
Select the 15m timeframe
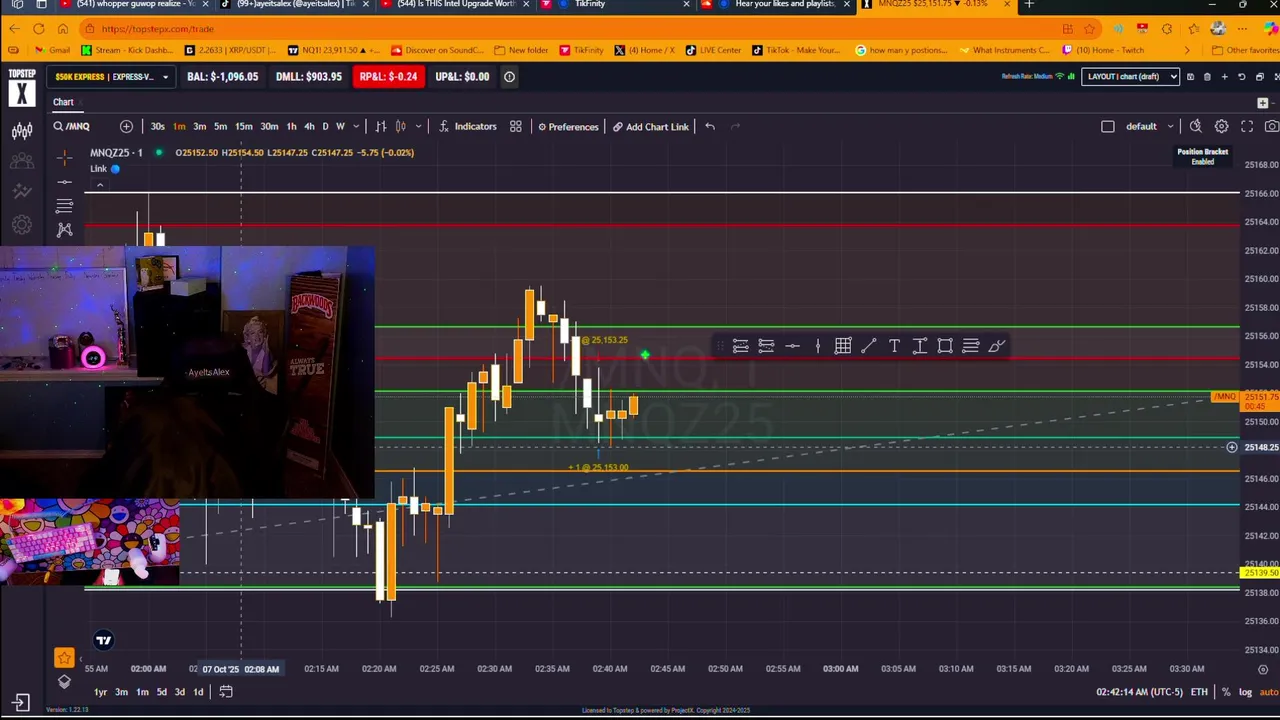243,127
